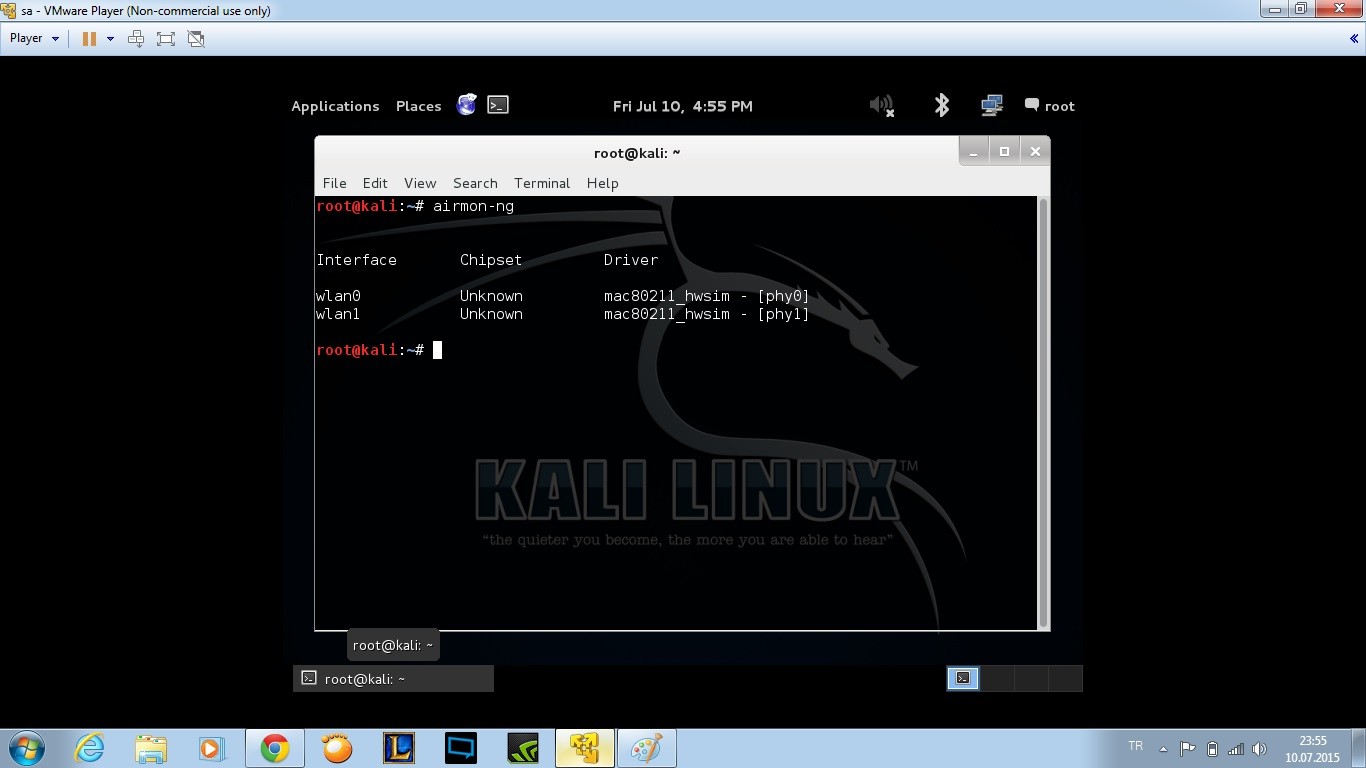Click the TR language indicator in taskbar

coord(1135,746)
